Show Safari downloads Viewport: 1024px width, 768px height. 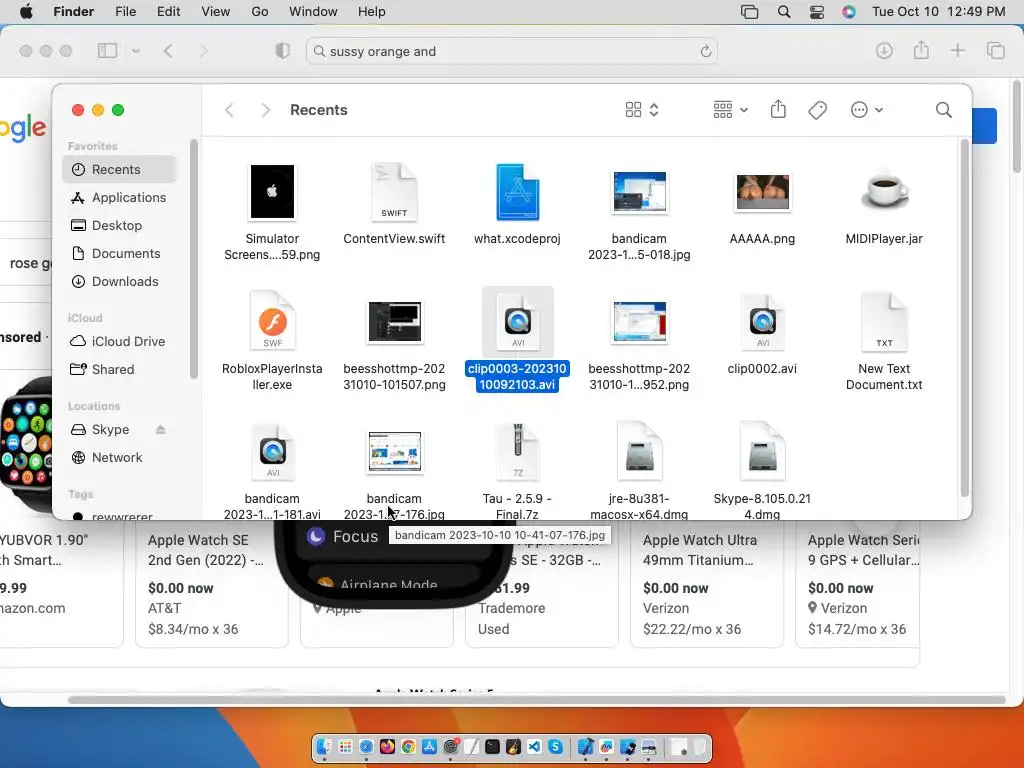click(x=884, y=51)
